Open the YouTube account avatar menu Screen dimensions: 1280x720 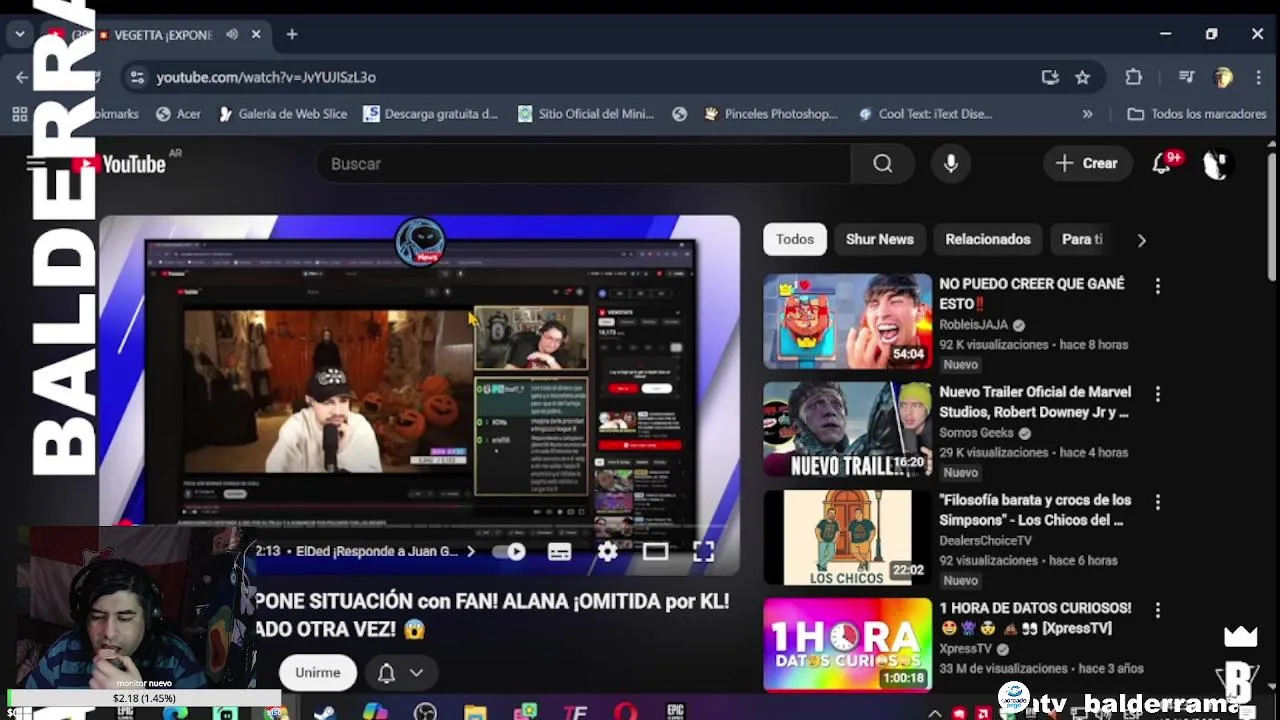(1216, 164)
